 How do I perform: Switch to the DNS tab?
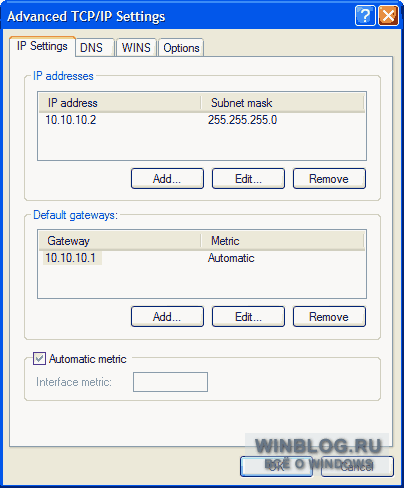pos(95,48)
